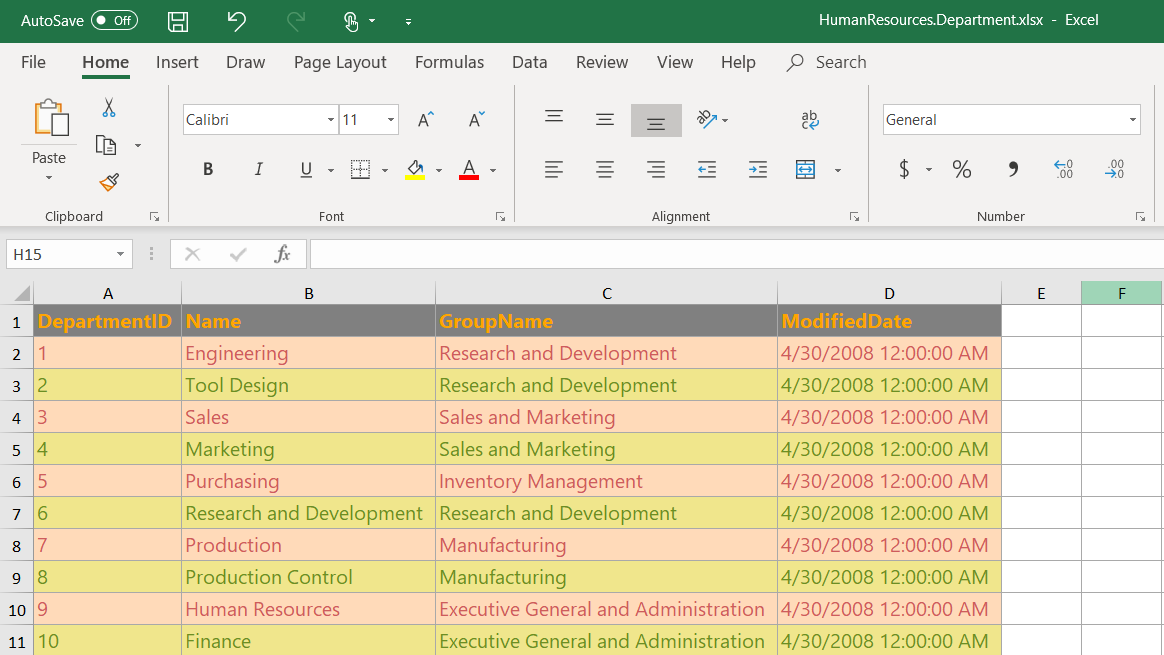Select the Format Painter brush

point(109,182)
